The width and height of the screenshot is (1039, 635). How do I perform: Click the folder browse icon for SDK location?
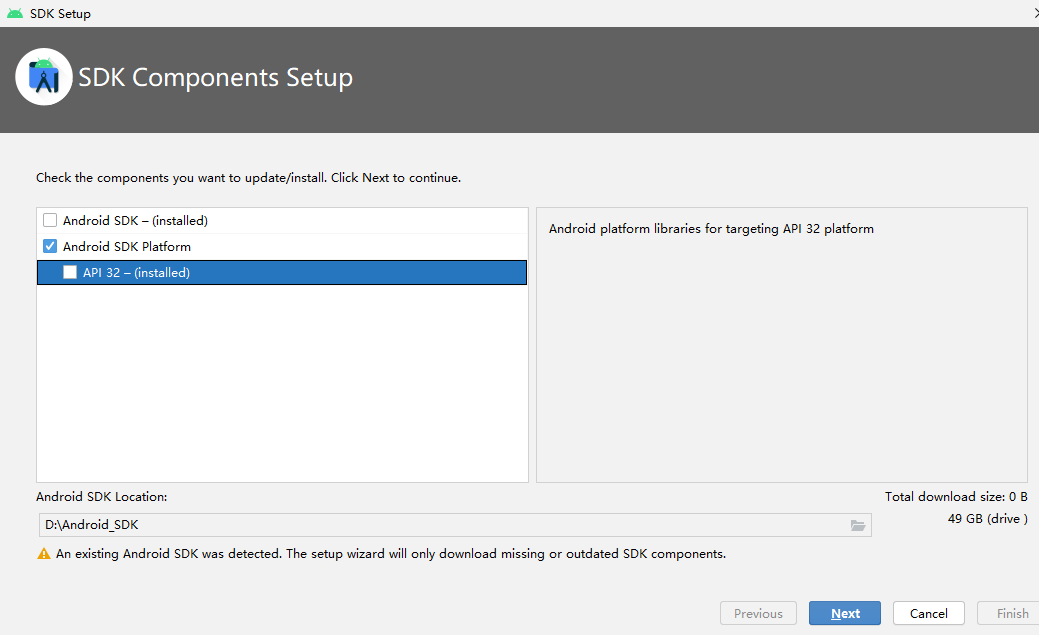[x=858, y=524]
